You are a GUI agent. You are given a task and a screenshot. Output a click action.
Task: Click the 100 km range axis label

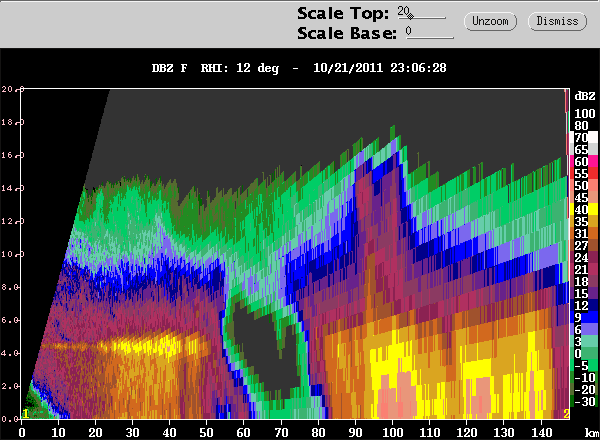393,433
